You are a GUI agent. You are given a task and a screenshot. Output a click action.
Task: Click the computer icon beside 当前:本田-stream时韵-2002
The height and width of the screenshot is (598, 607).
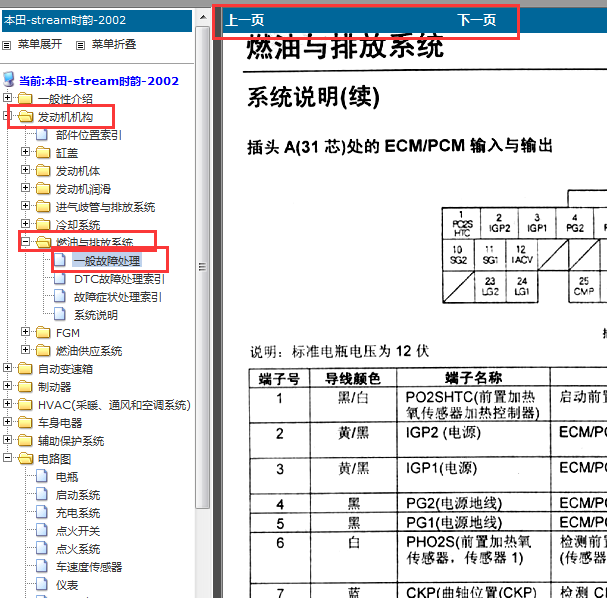[9, 79]
